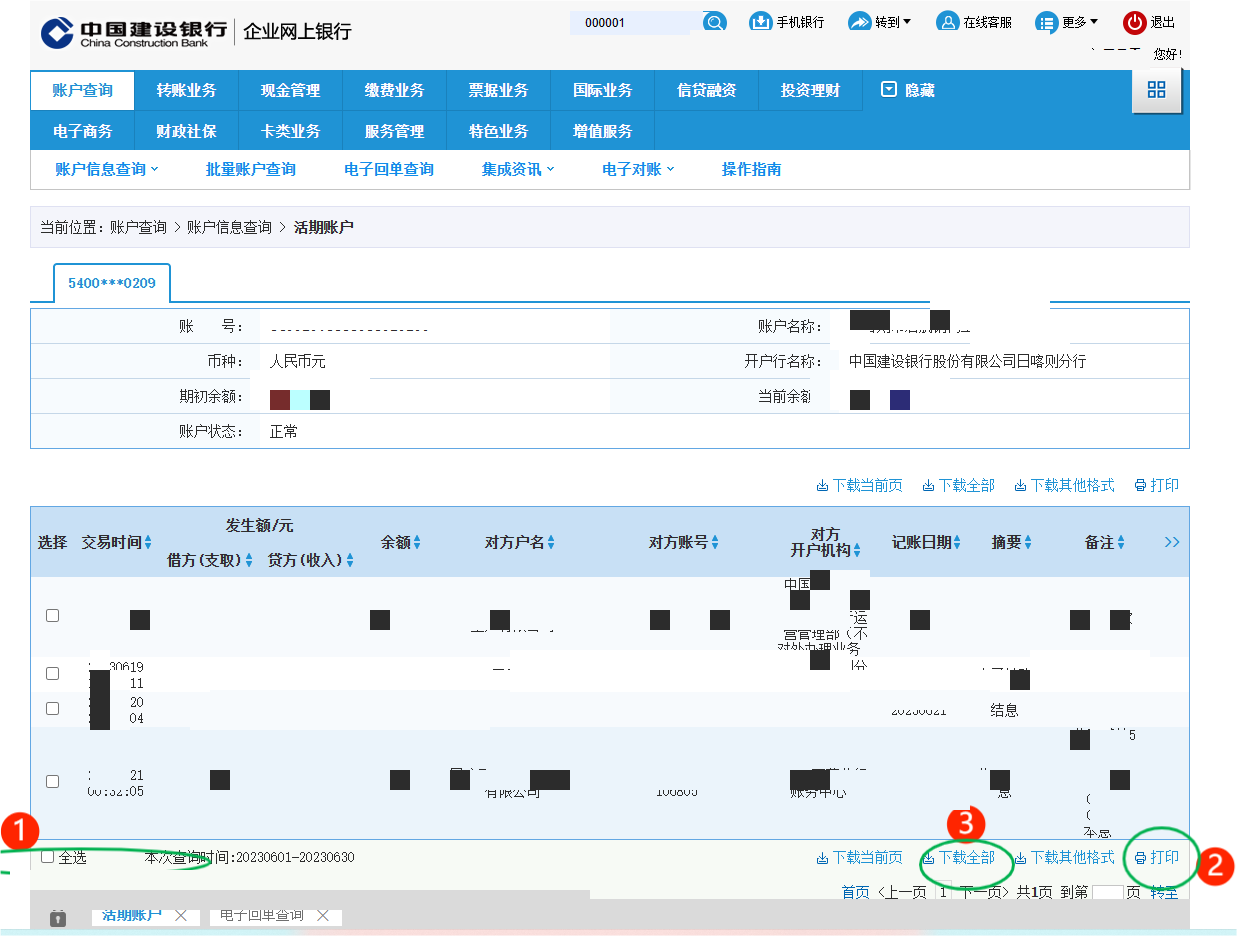
Task: Open mobile banking (手机银行) icon
Action: tap(761, 22)
